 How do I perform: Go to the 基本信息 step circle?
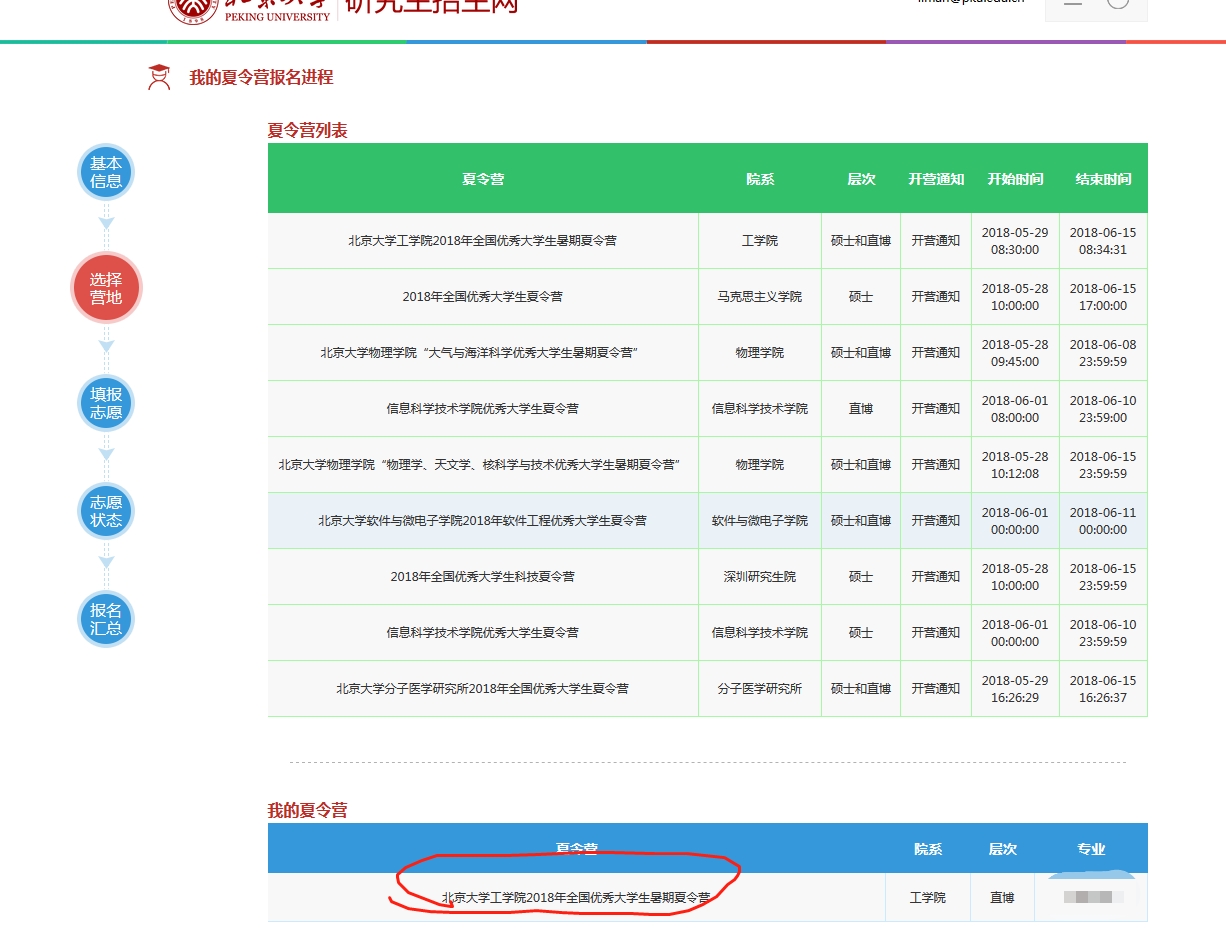(x=106, y=172)
